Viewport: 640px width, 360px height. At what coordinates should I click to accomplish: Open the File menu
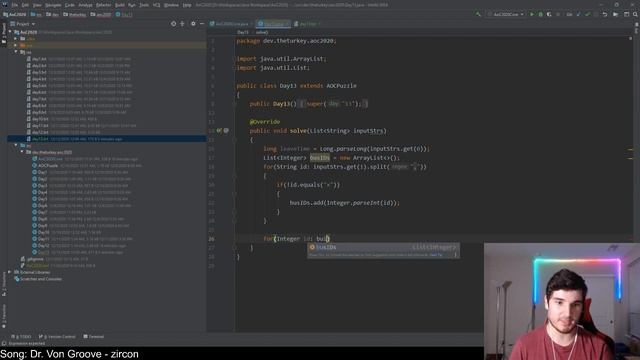click(x=15, y=5)
